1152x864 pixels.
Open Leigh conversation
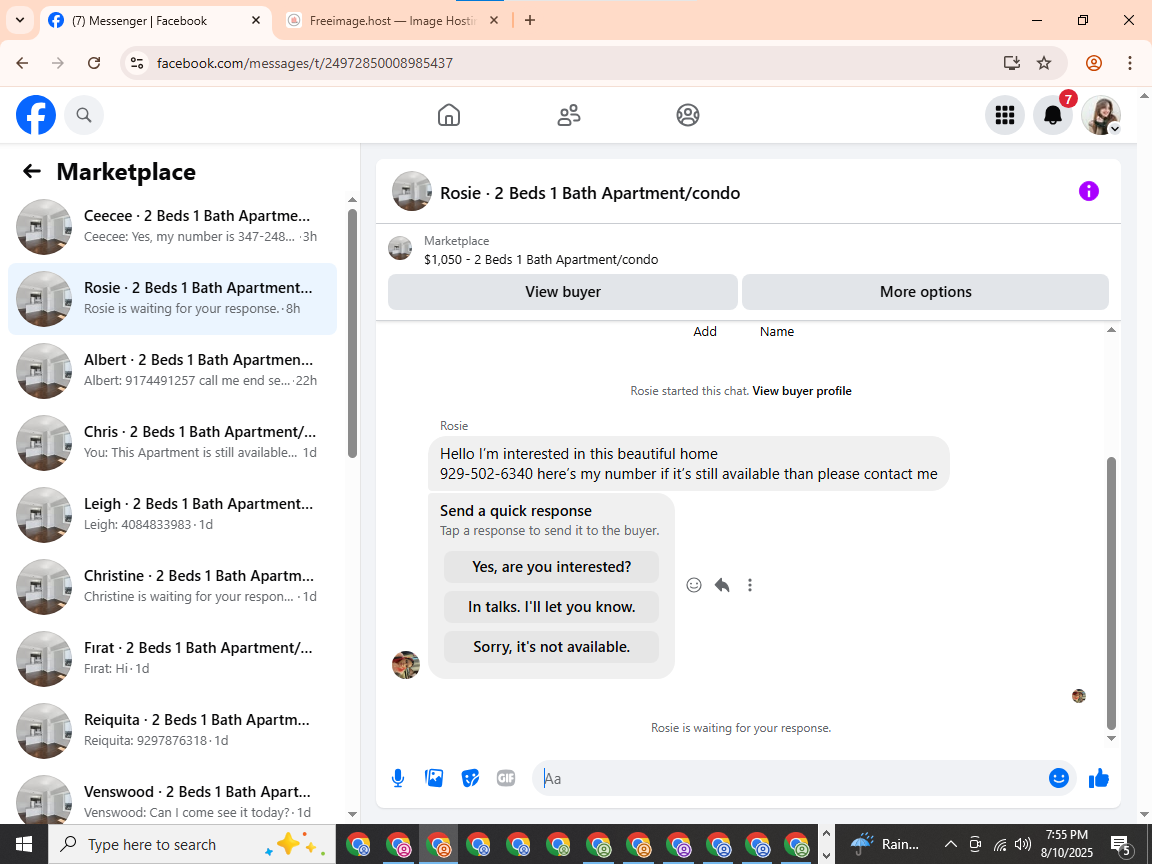click(173, 515)
